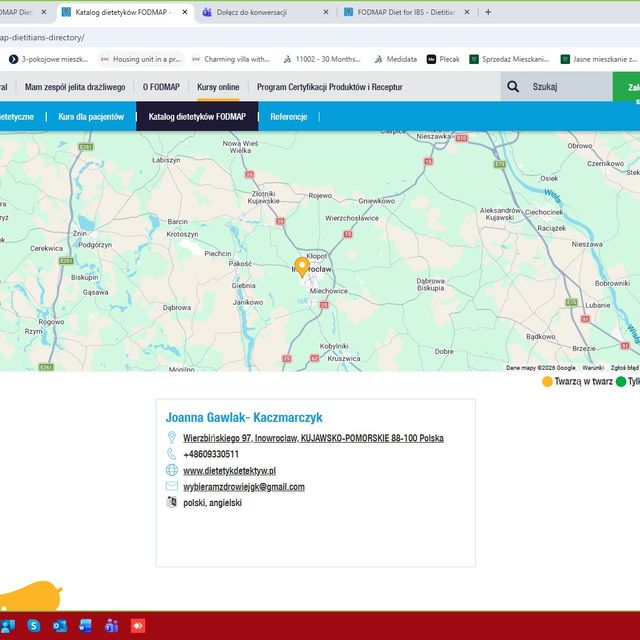The height and width of the screenshot is (640, 640).
Task: Open the Medidata bookmark
Action: point(396,59)
